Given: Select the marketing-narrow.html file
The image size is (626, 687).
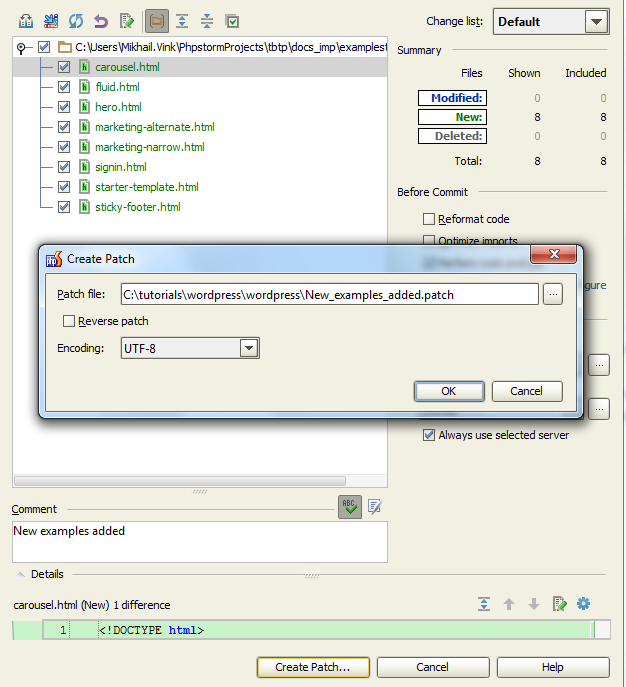Looking at the screenshot, I should click(150, 147).
